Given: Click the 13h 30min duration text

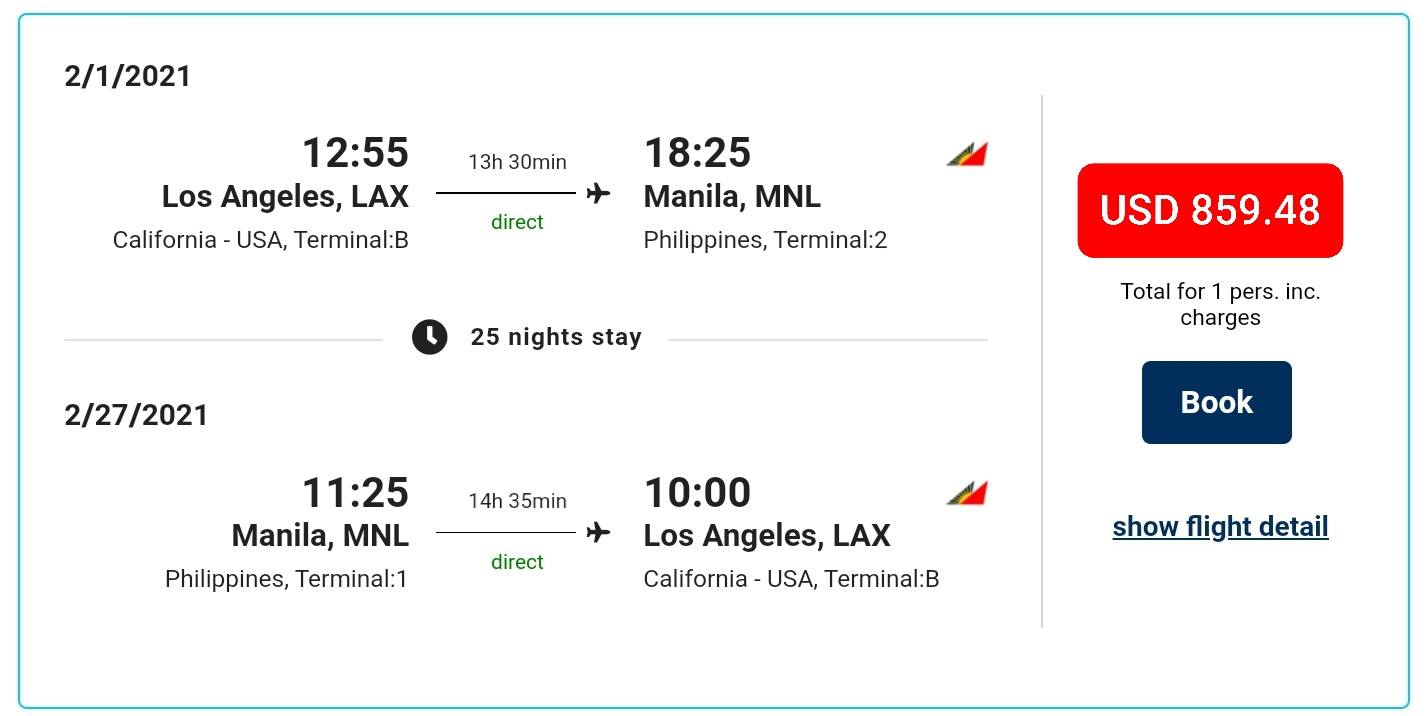Looking at the screenshot, I should (517, 162).
